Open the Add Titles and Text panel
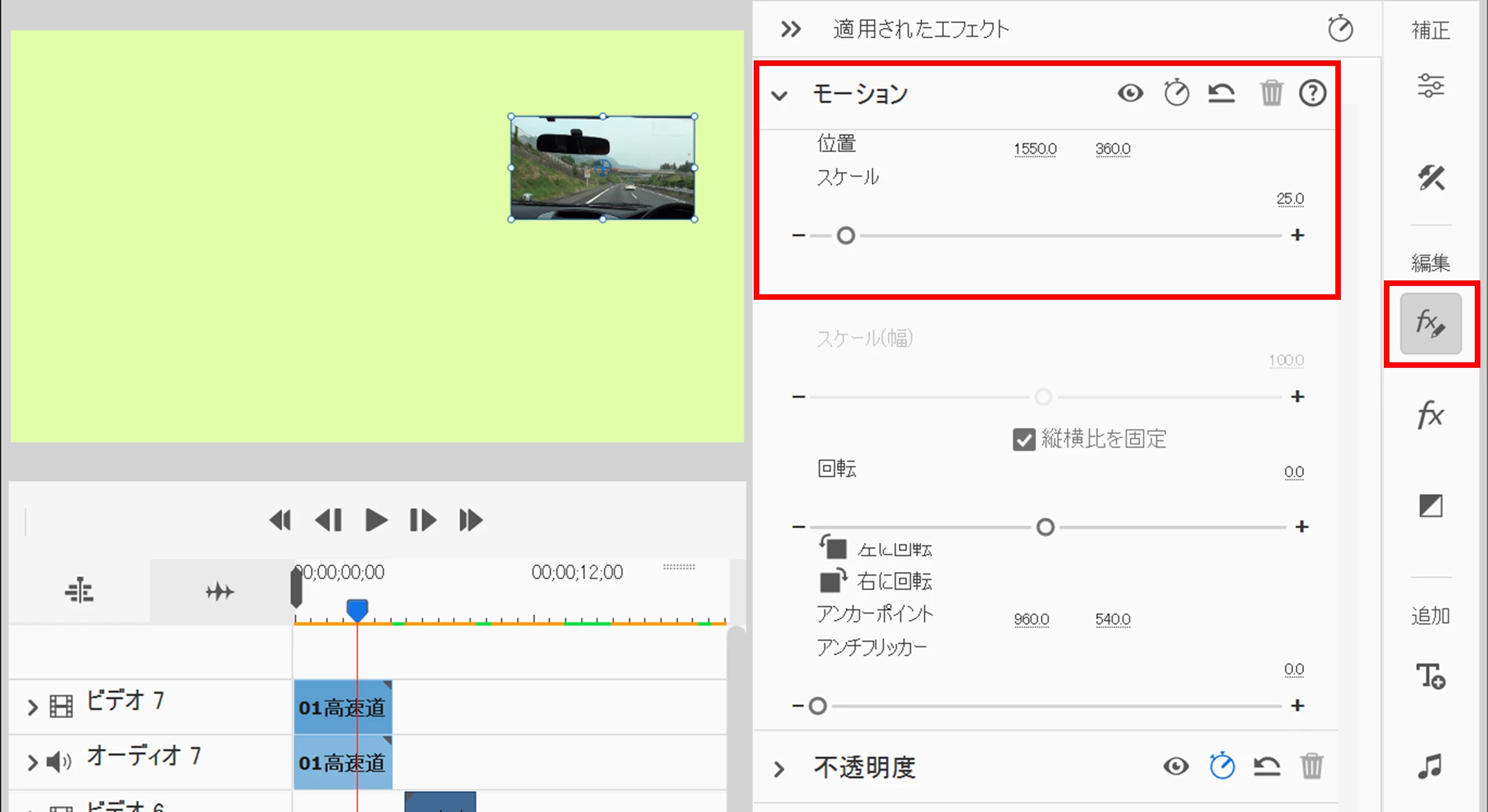This screenshot has width=1488, height=812. click(1430, 675)
